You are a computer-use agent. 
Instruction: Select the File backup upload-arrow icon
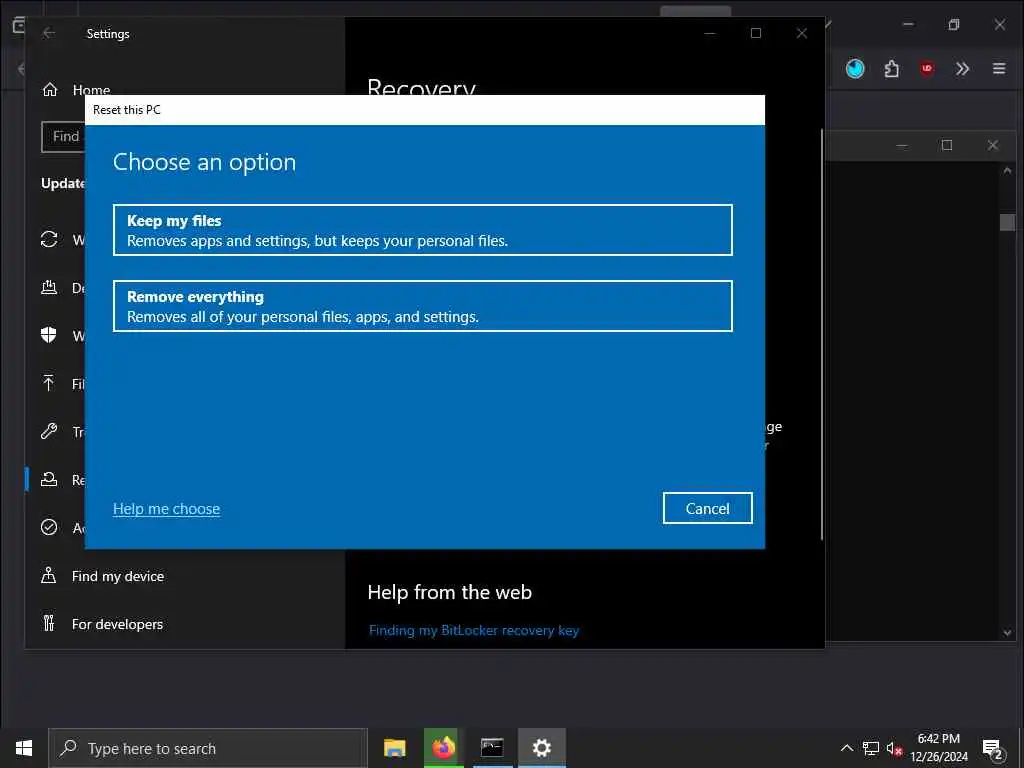point(49,383)
